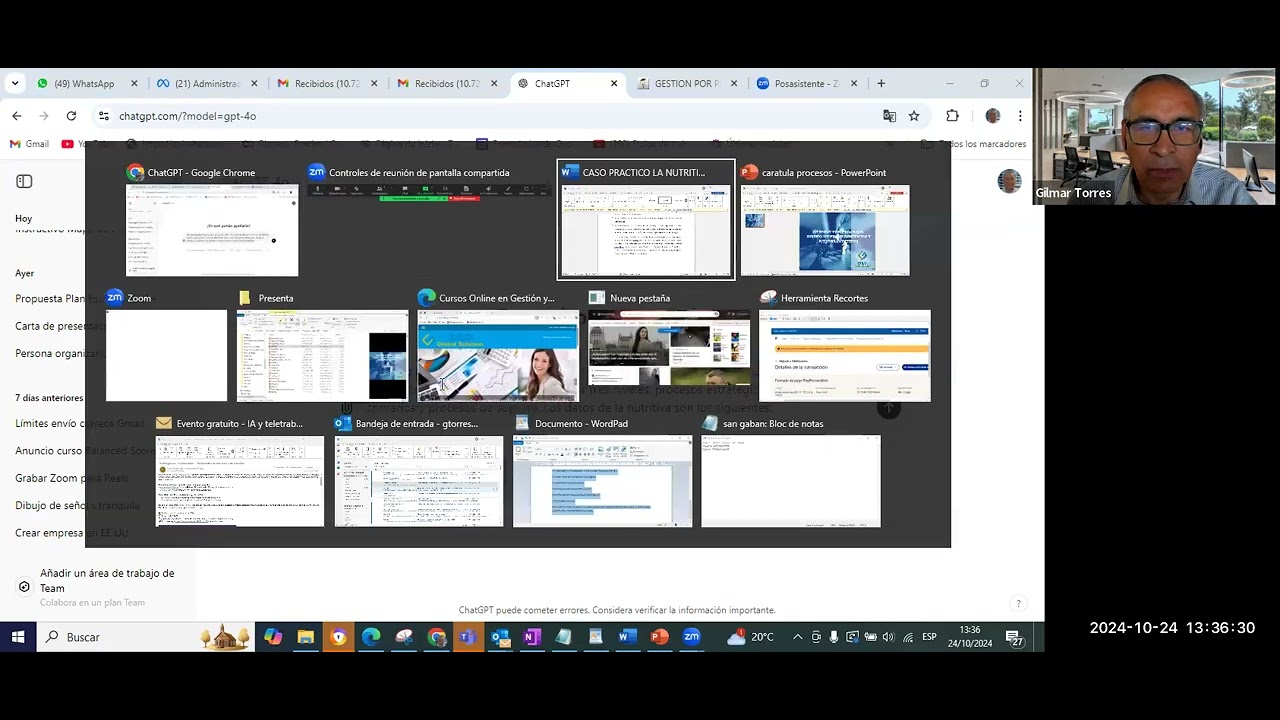Viewport: 1280px width, 720px height.
Task: Open Zoom from the taskbar
Action: tap(691, 637)
